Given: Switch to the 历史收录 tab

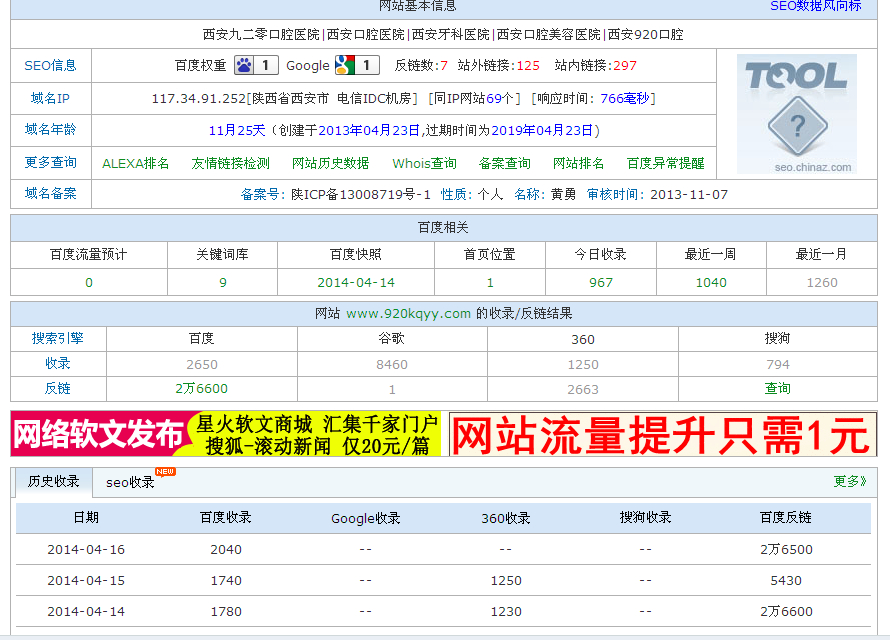Looking at the screenshot, I should point(54,482).
